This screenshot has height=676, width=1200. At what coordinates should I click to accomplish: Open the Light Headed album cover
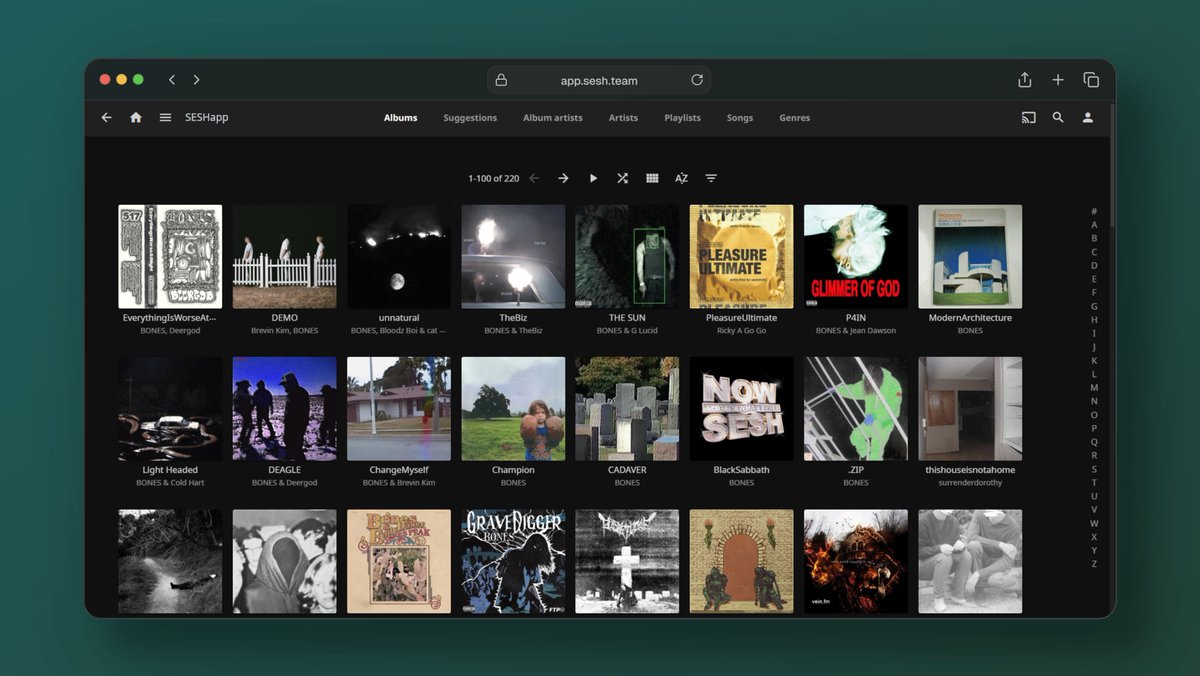(x=170, y=409)
